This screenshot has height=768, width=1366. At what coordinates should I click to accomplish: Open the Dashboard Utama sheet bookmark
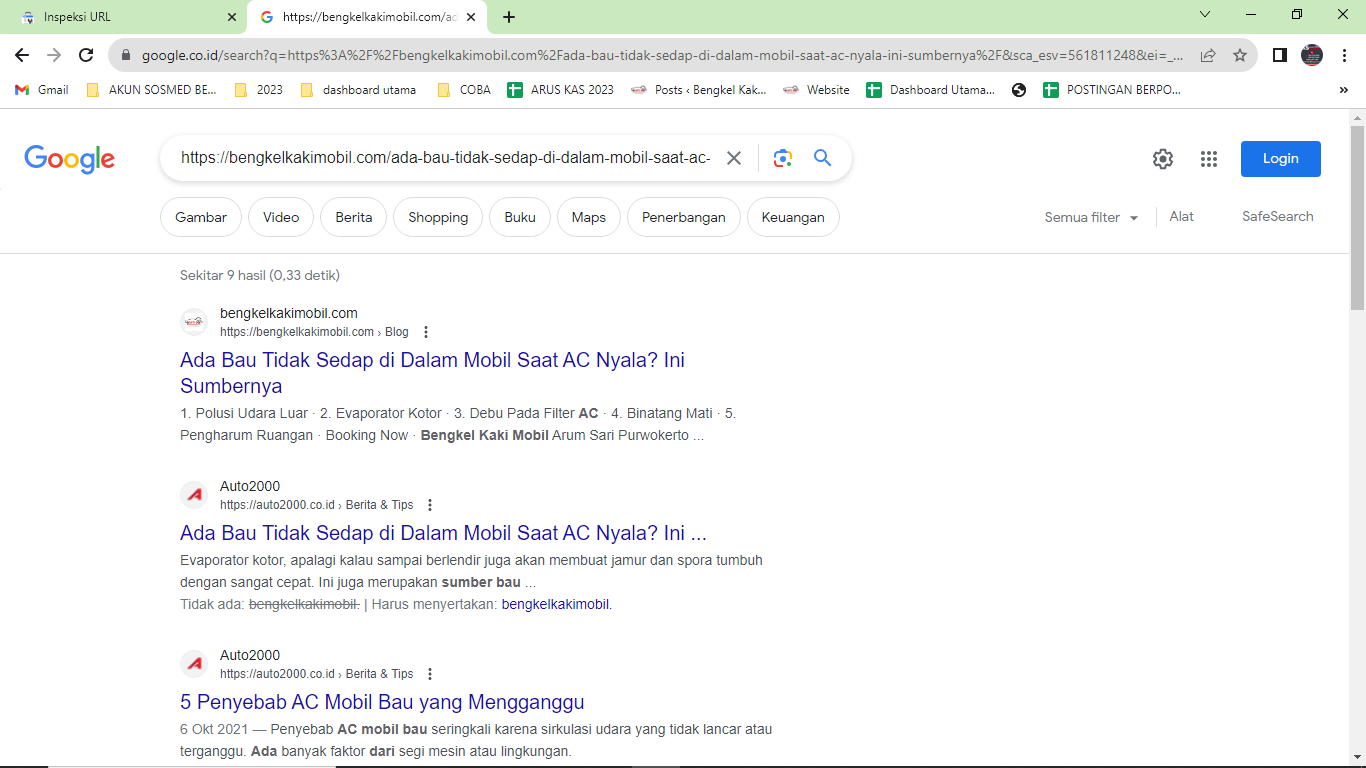pyautogui.click(x=931, y=90)
